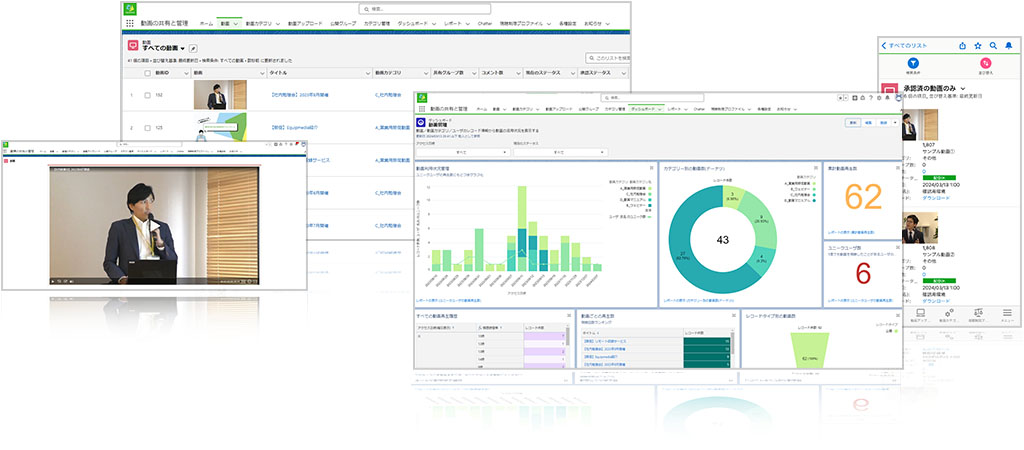Screen dimensions: 1024x450
Task: Open the タイトル column menu chevron
Action: pos(368,73)
